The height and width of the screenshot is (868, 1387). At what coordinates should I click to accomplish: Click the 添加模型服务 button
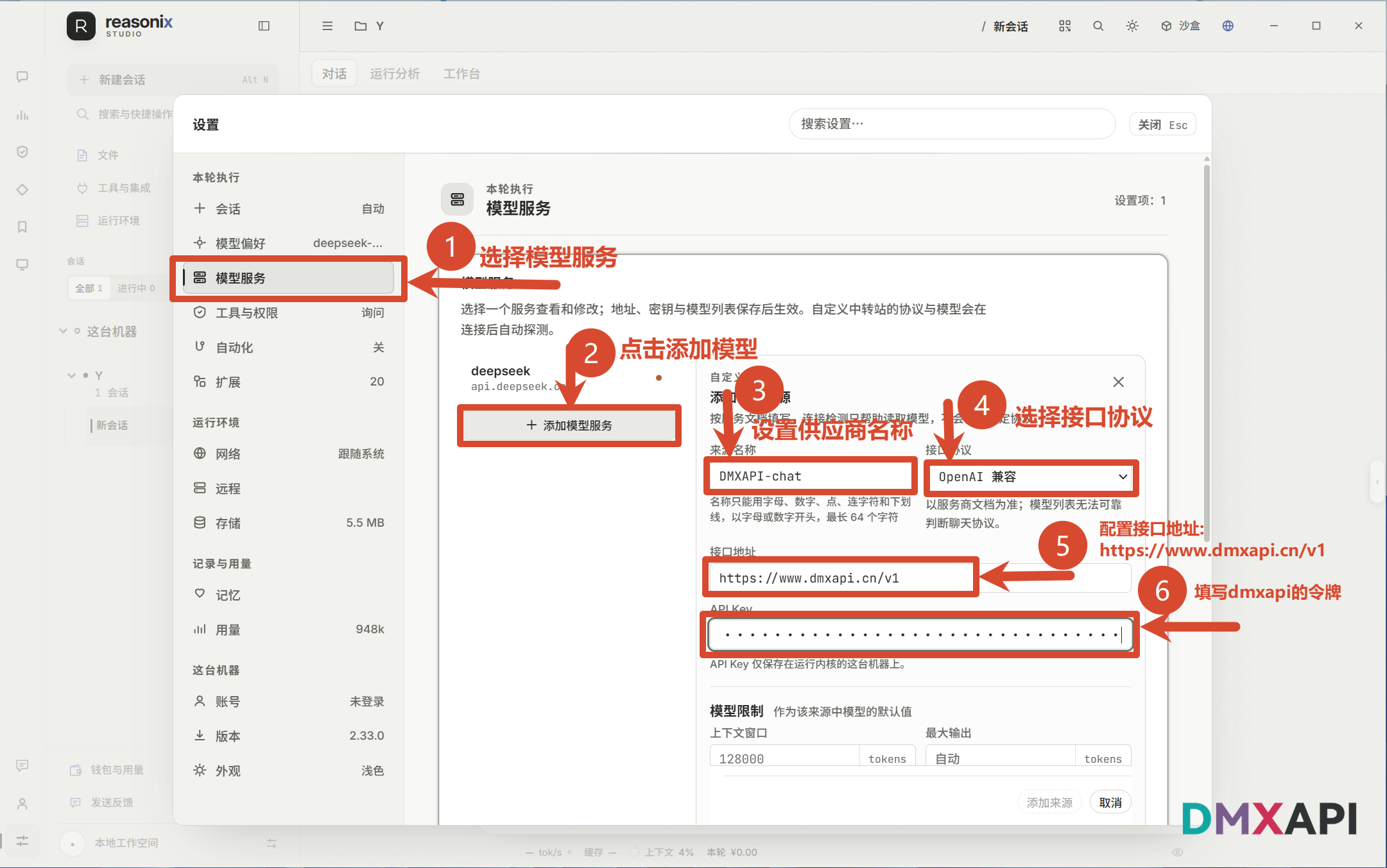[569, 425]
